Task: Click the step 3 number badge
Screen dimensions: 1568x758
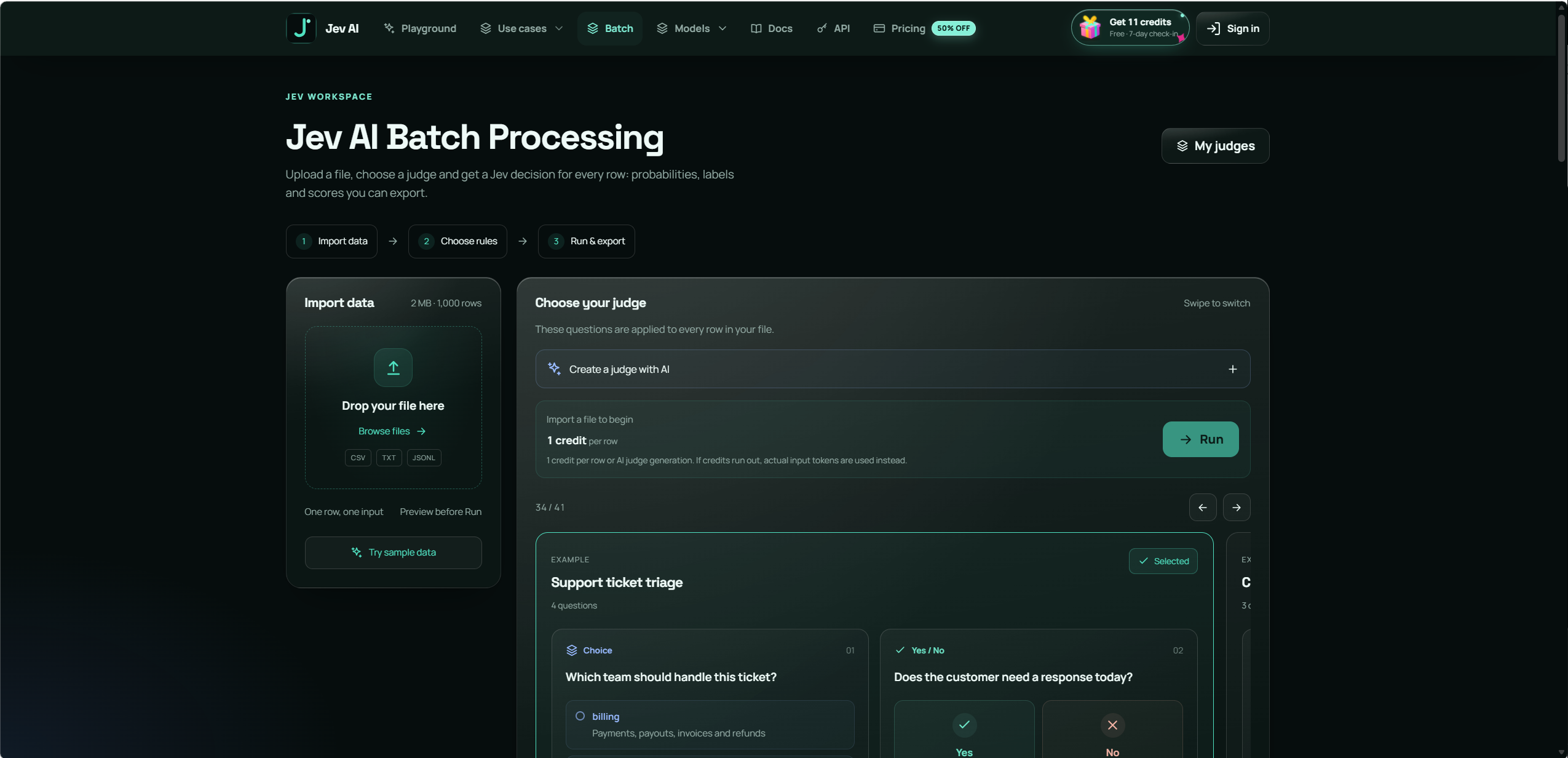Action: (x=556, y=241)
